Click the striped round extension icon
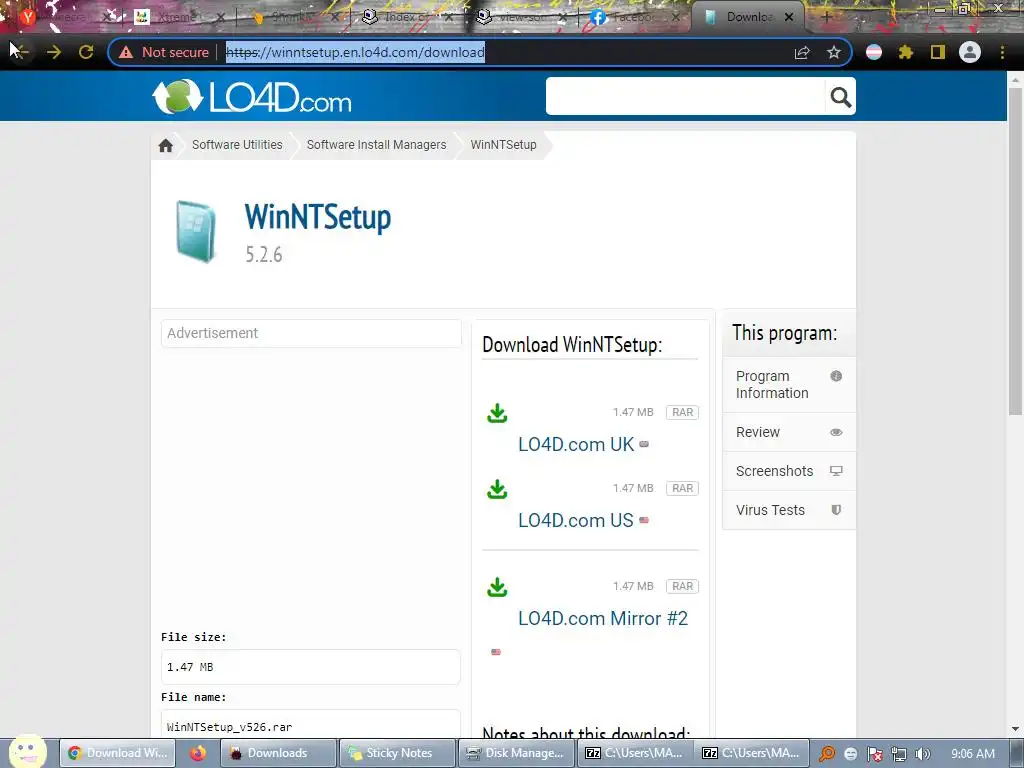 point(874,52)
